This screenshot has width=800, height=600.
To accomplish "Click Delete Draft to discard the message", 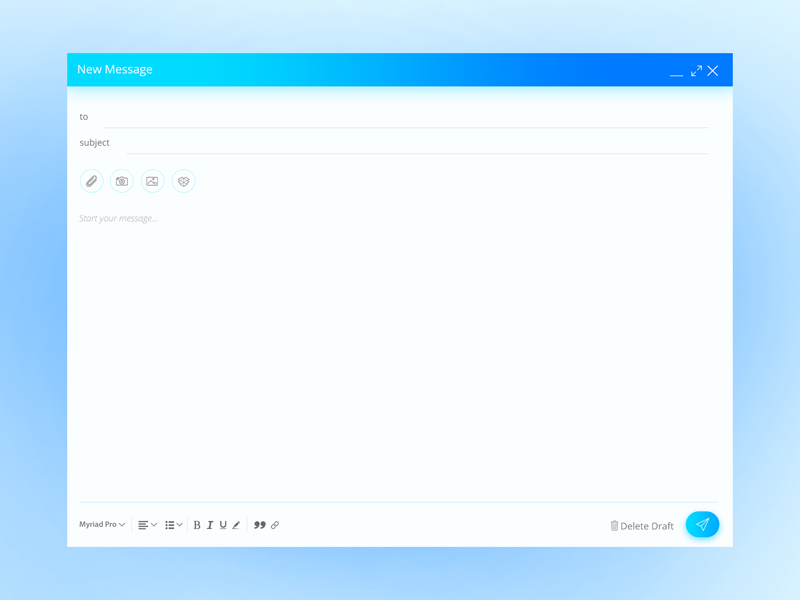I will [646, 525].
